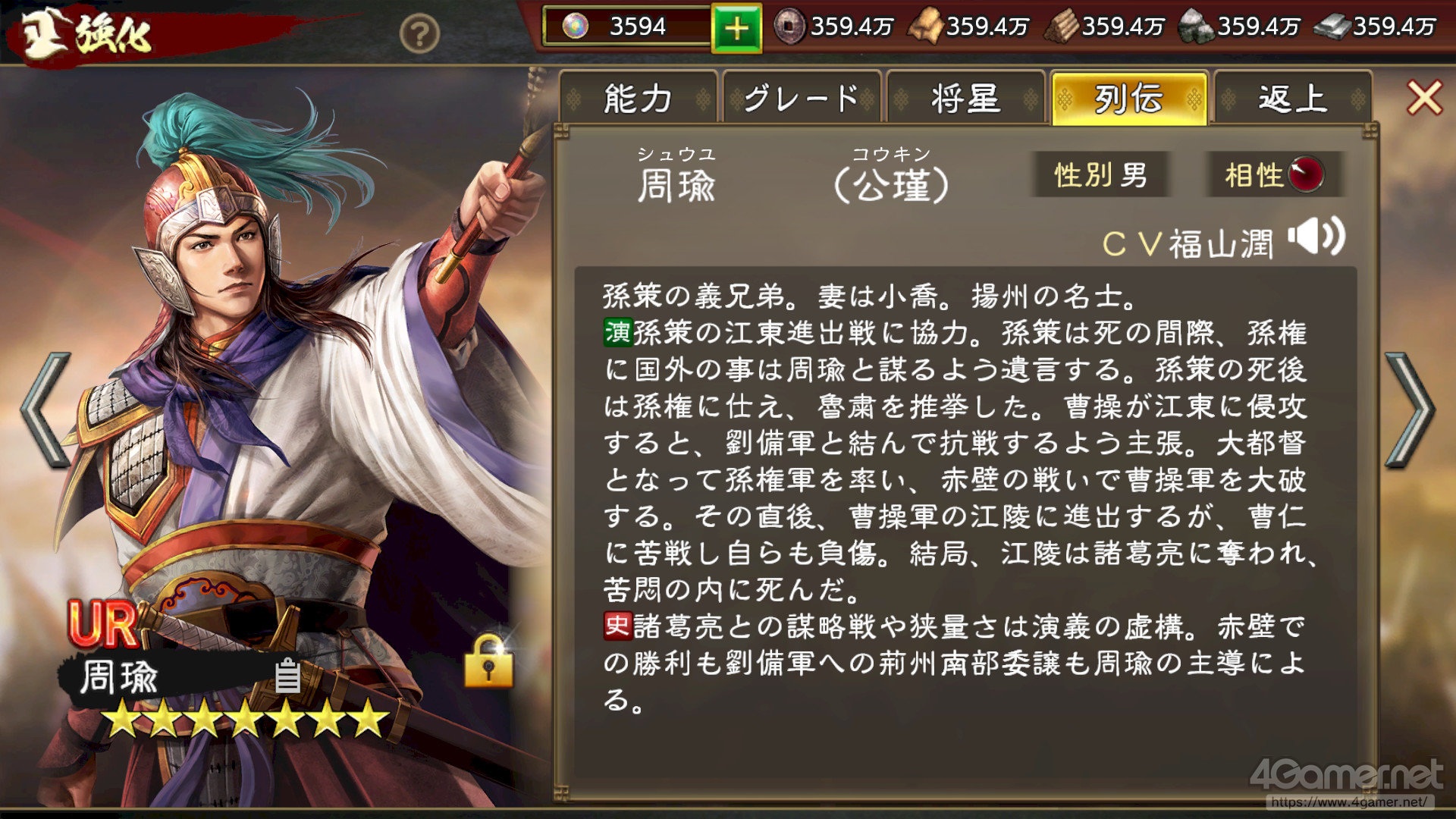Open the 将星 tab
Image resolution: width=1456 pixels, height=819 pixels.
pos(965,99)
